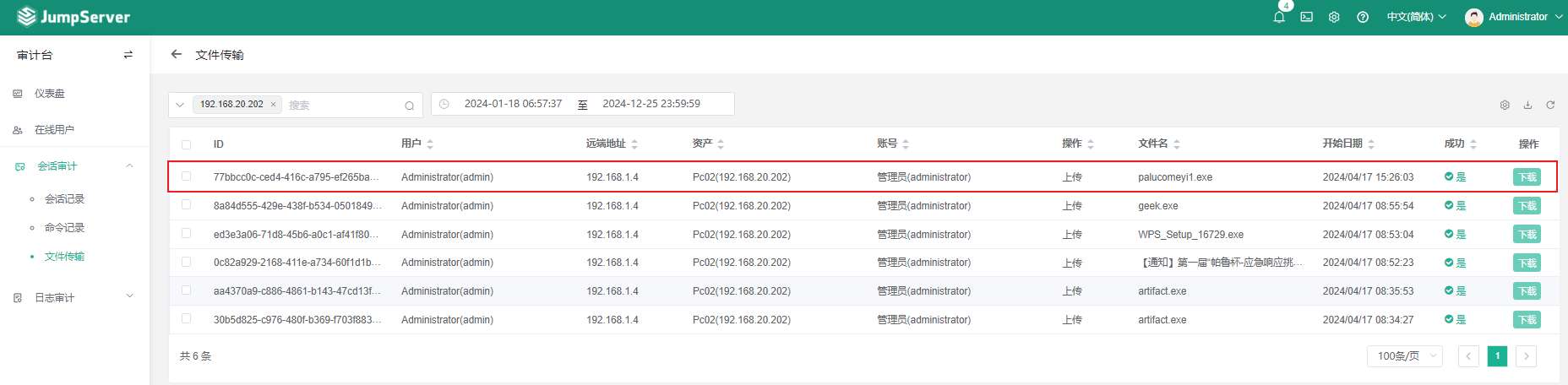Sort by 账号 column arrows
The image size is (1568, 385).
[x=906, y=144]
